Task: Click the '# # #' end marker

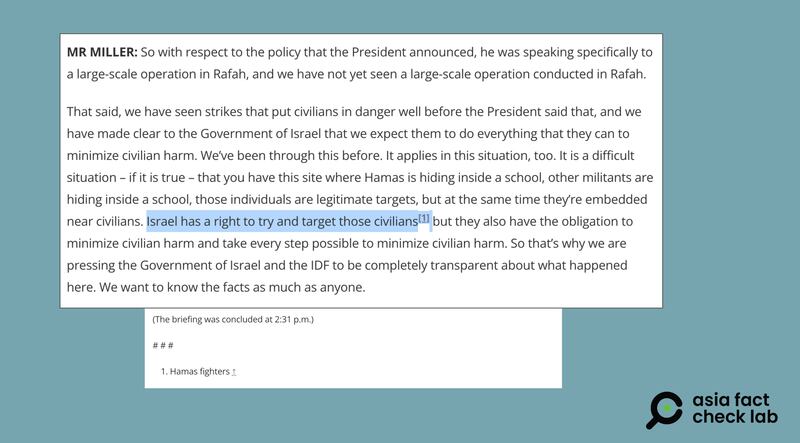Action: (163, 345)
